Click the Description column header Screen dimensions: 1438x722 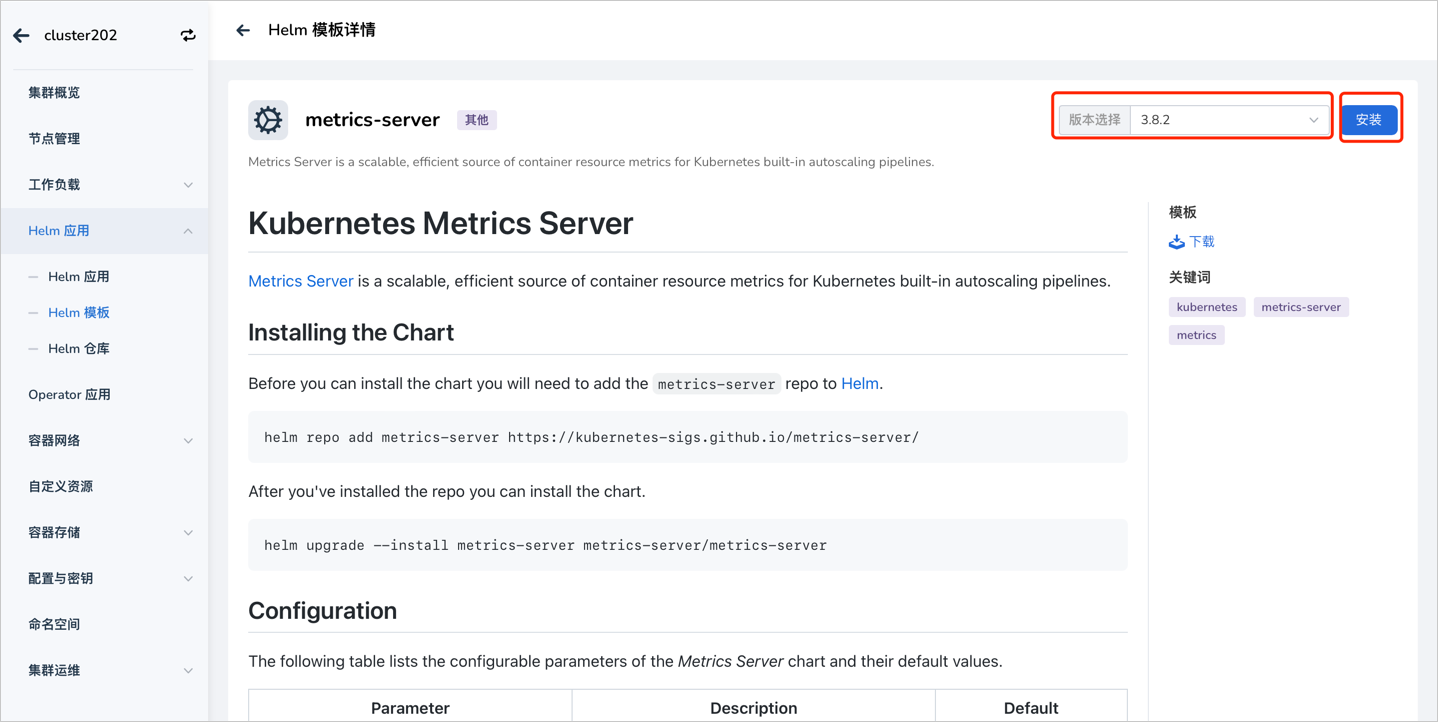coord(754,708)
